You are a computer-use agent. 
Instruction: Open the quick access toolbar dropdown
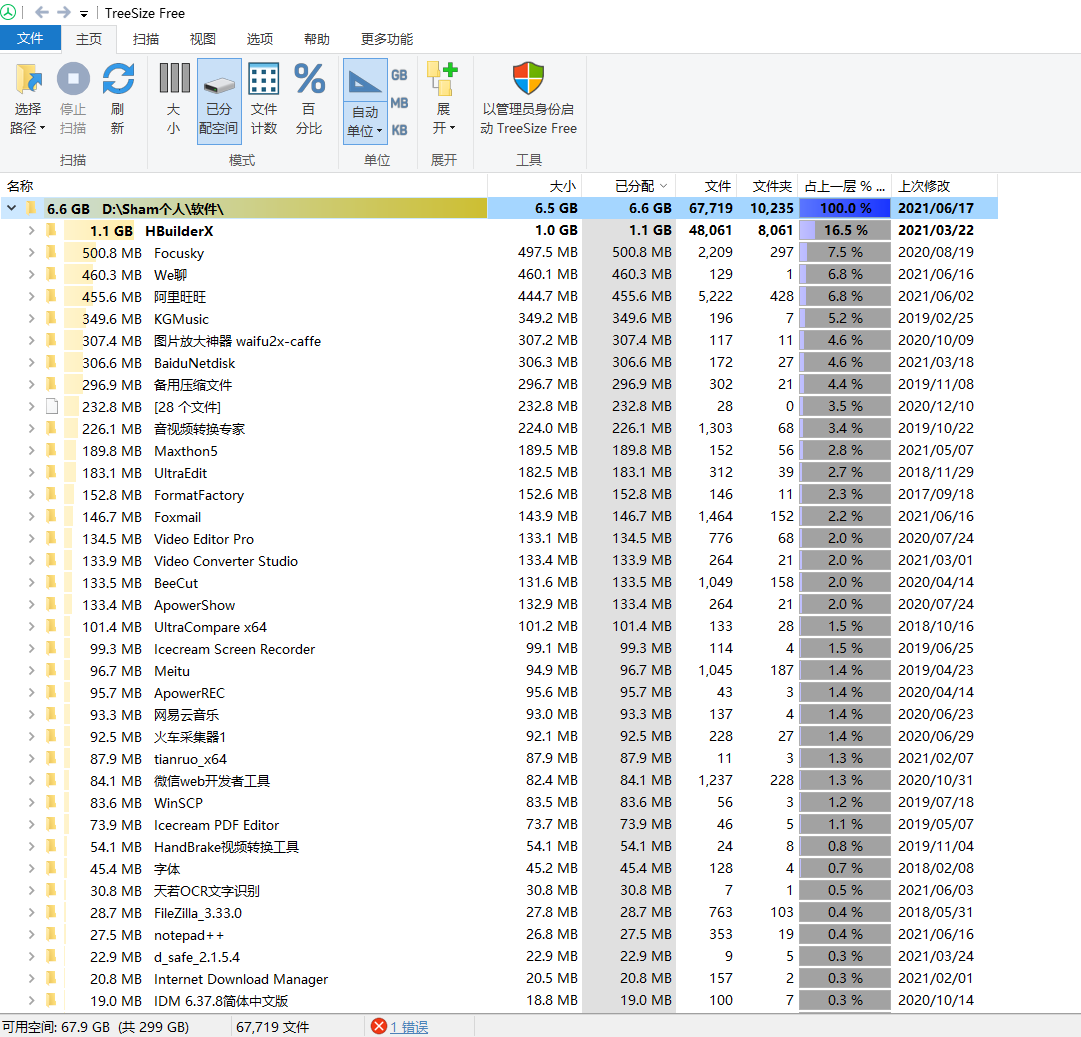coord(83,13)
